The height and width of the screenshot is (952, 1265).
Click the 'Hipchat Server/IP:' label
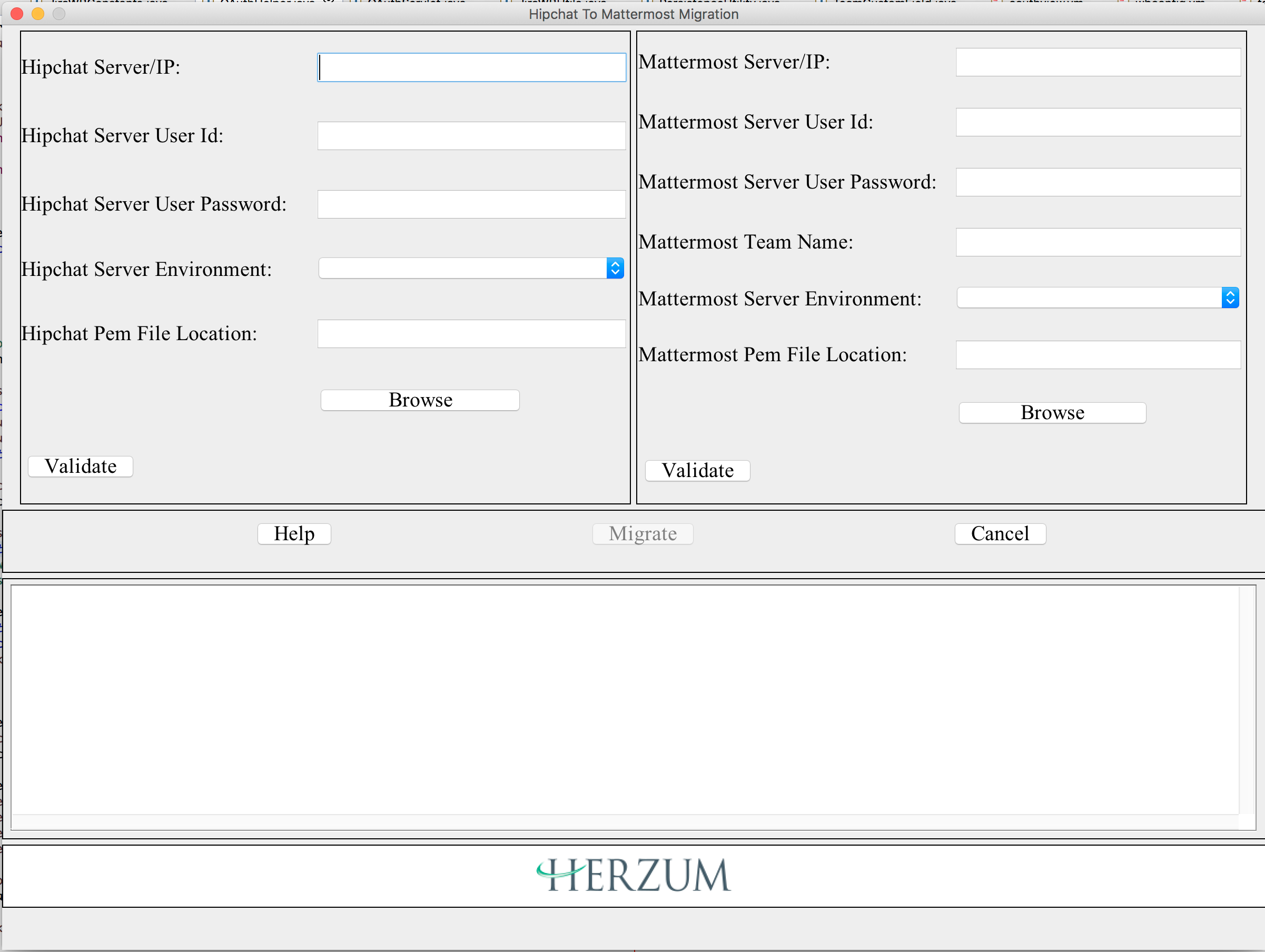coord(101,67)
